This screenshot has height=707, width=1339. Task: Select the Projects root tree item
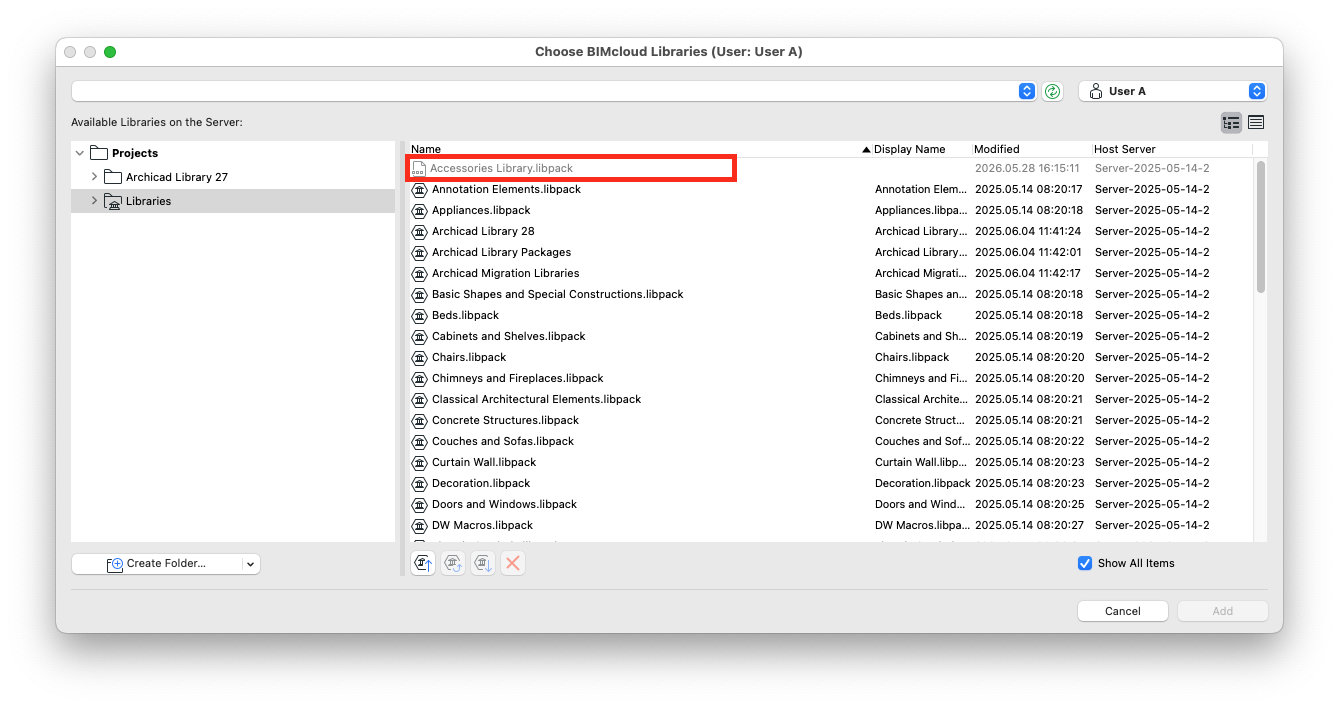pyautogui.click(x=134, y=153)
